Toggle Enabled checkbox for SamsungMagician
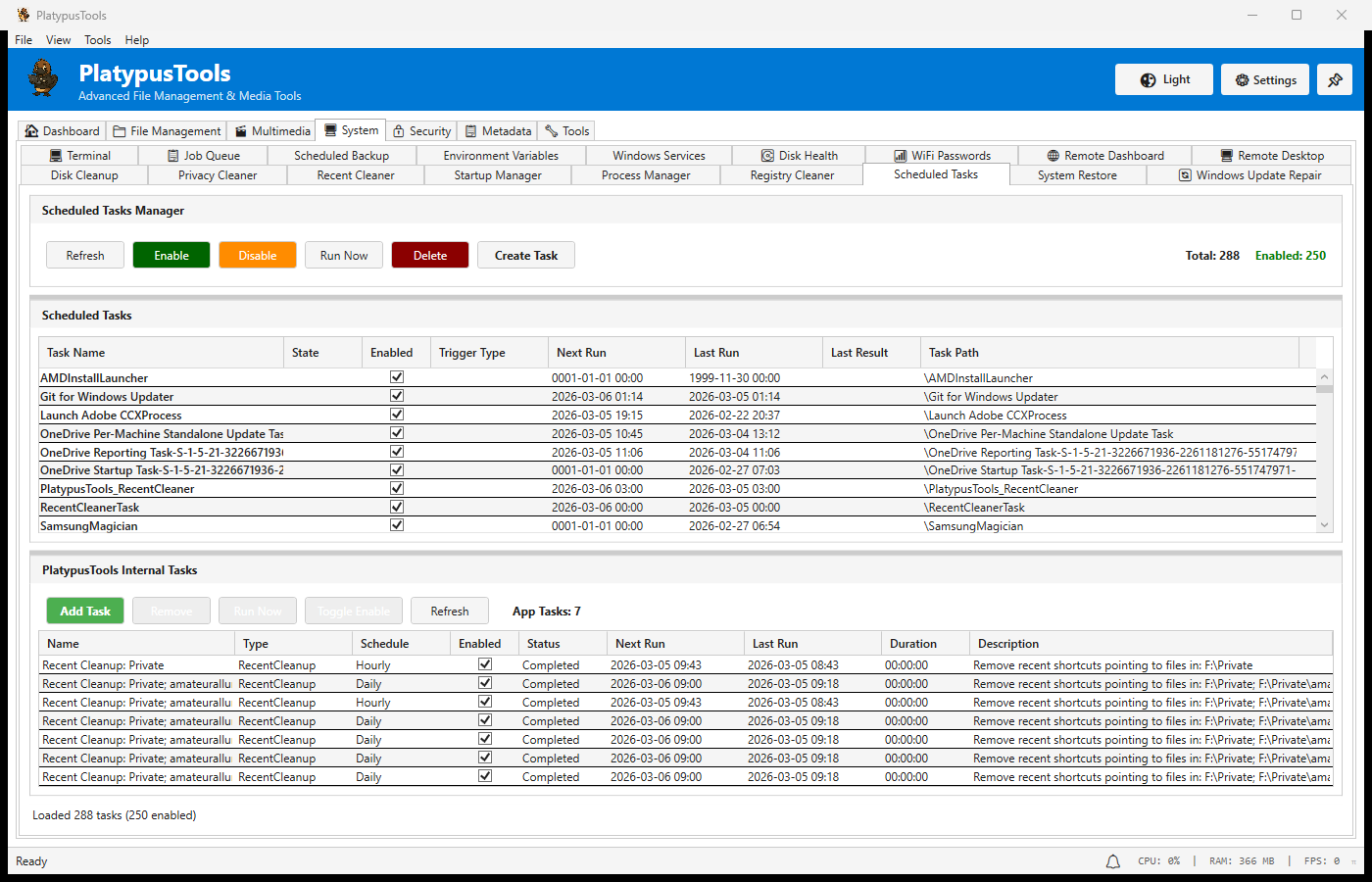 tap(397, 525)
